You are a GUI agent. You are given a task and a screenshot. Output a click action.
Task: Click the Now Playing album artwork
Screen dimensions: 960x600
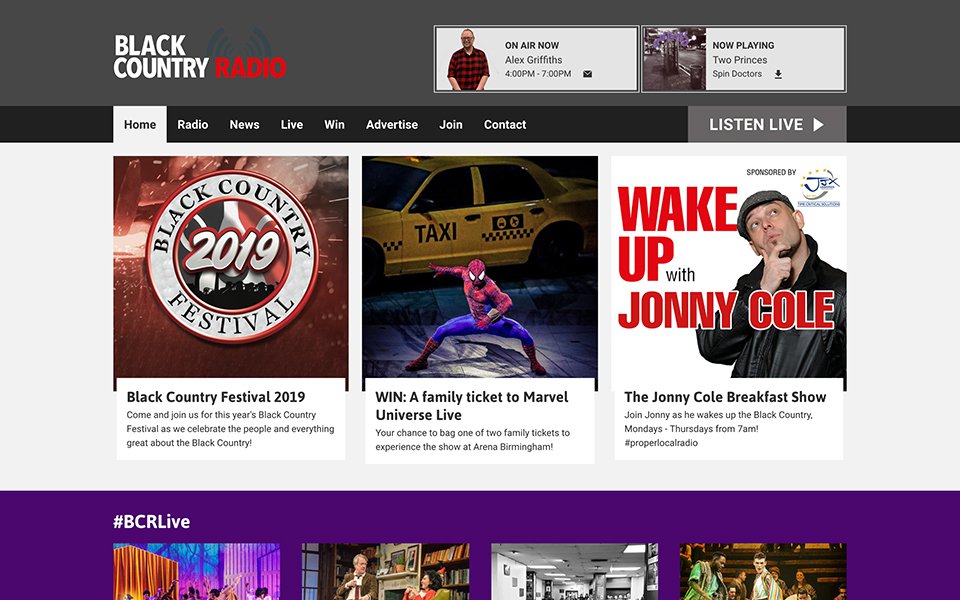point(675,59)
